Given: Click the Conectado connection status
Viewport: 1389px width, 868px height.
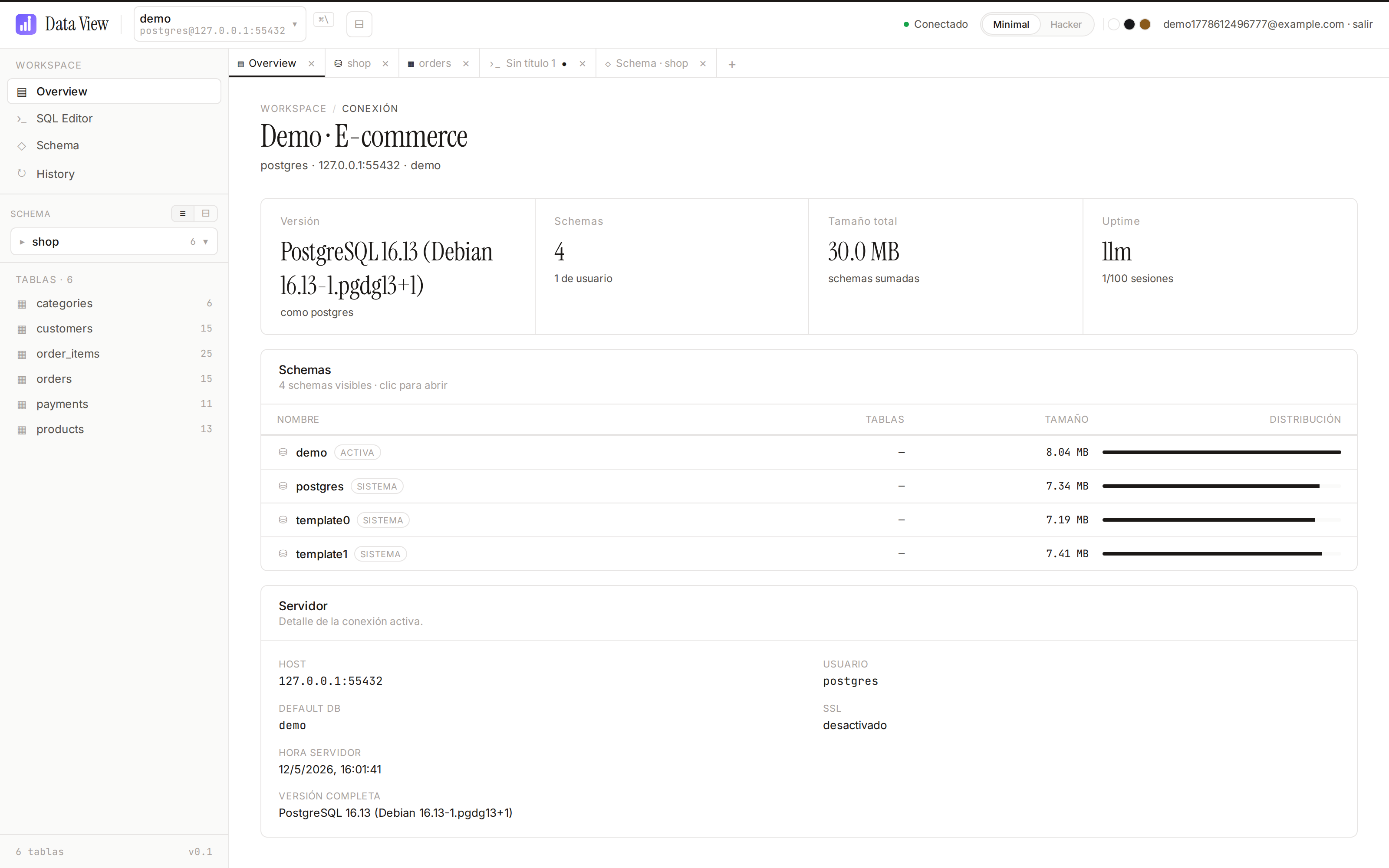Looking at the screenshot, I should point(935,24).
